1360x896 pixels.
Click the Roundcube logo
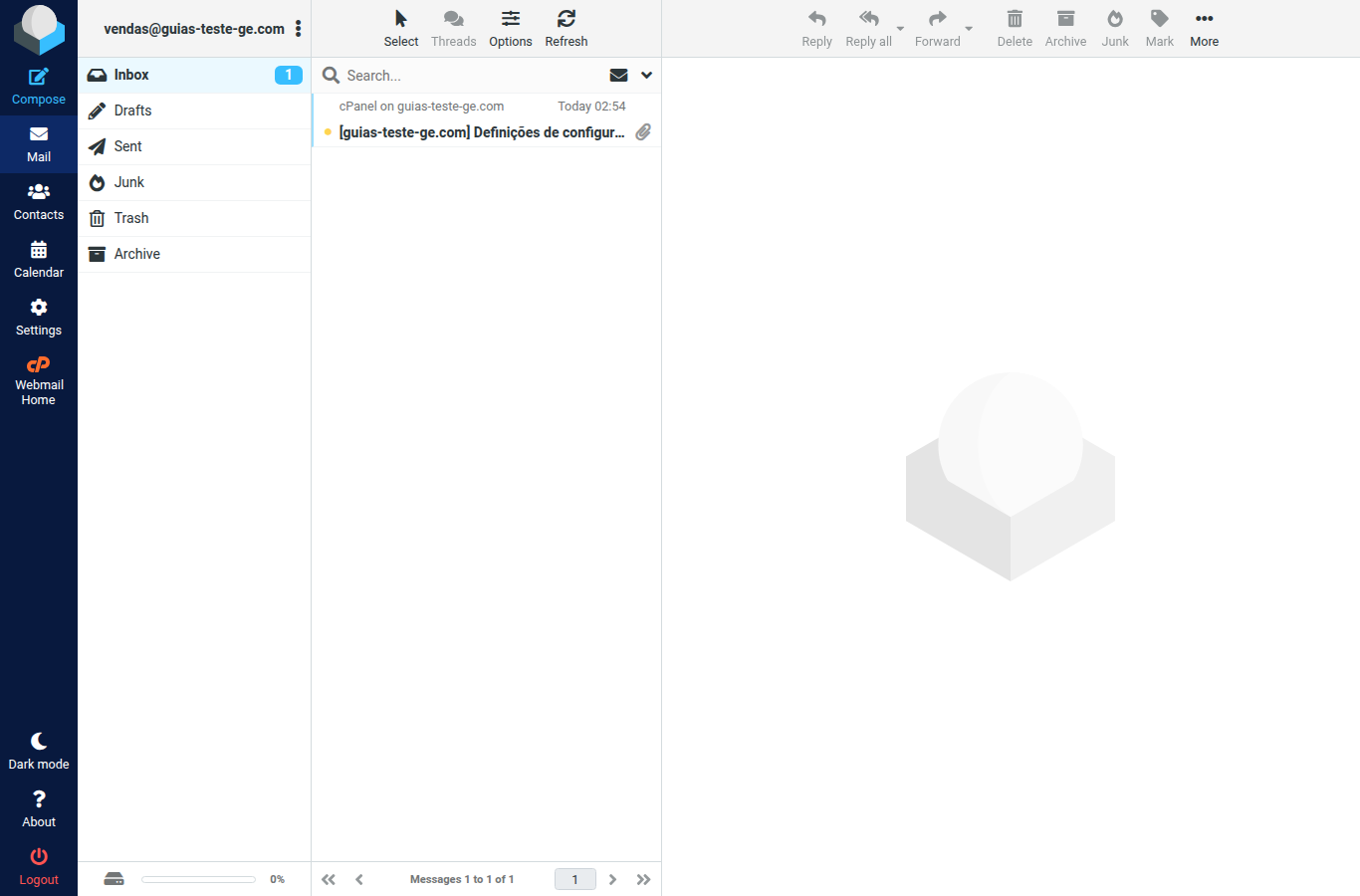point(39,29)
